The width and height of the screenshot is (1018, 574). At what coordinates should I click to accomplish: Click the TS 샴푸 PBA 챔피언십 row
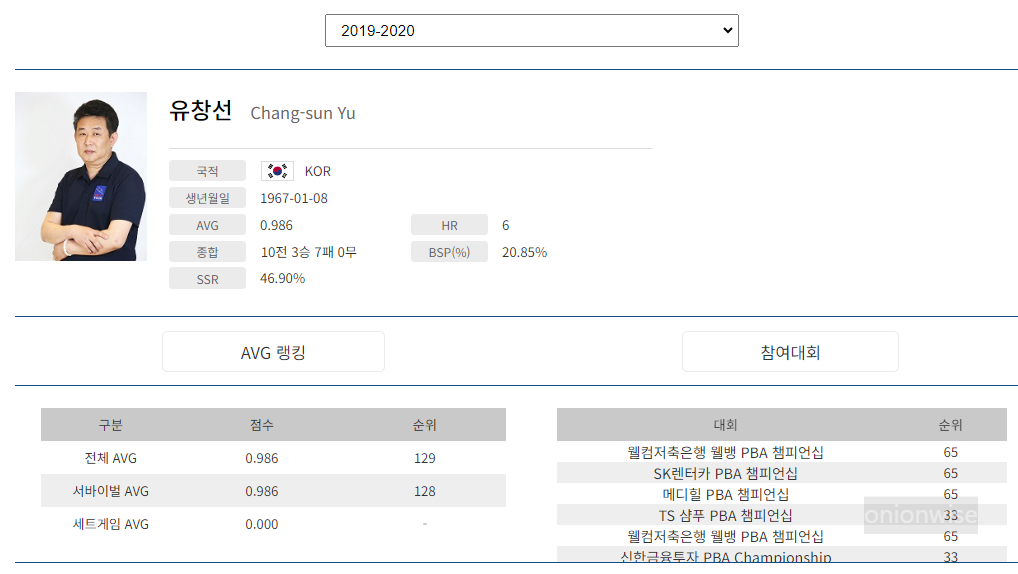tap(782, 516)
